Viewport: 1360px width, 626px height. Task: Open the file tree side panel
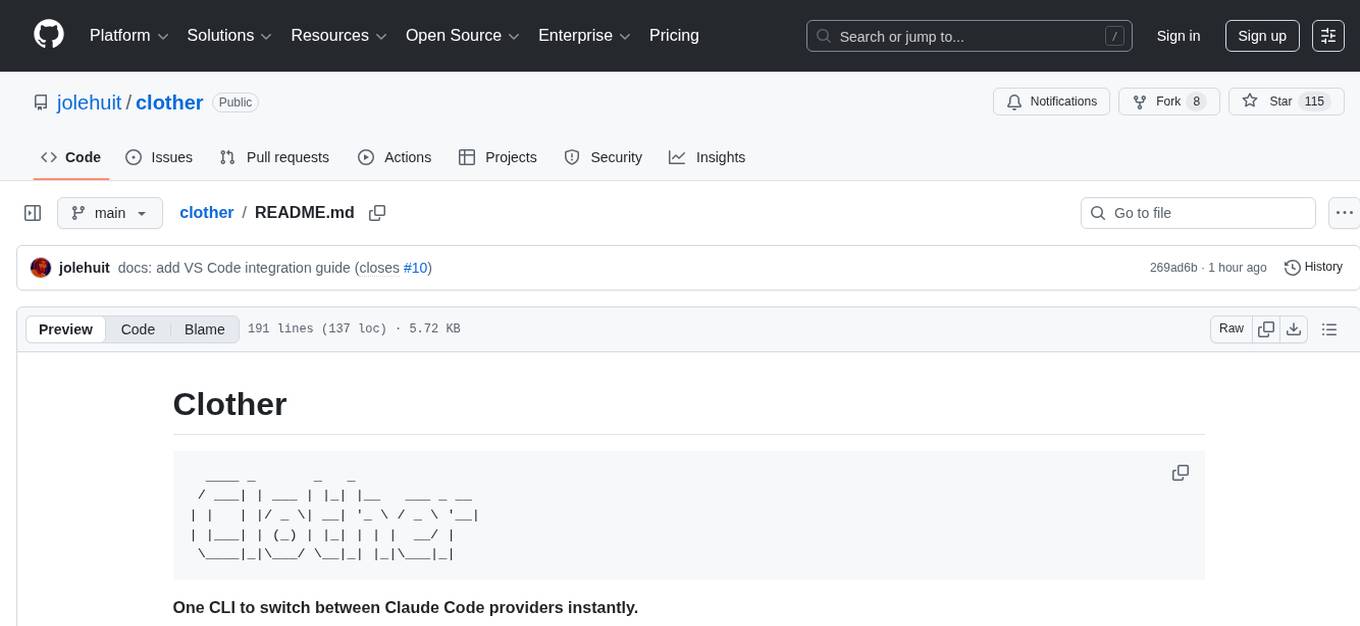click(32, 212)
